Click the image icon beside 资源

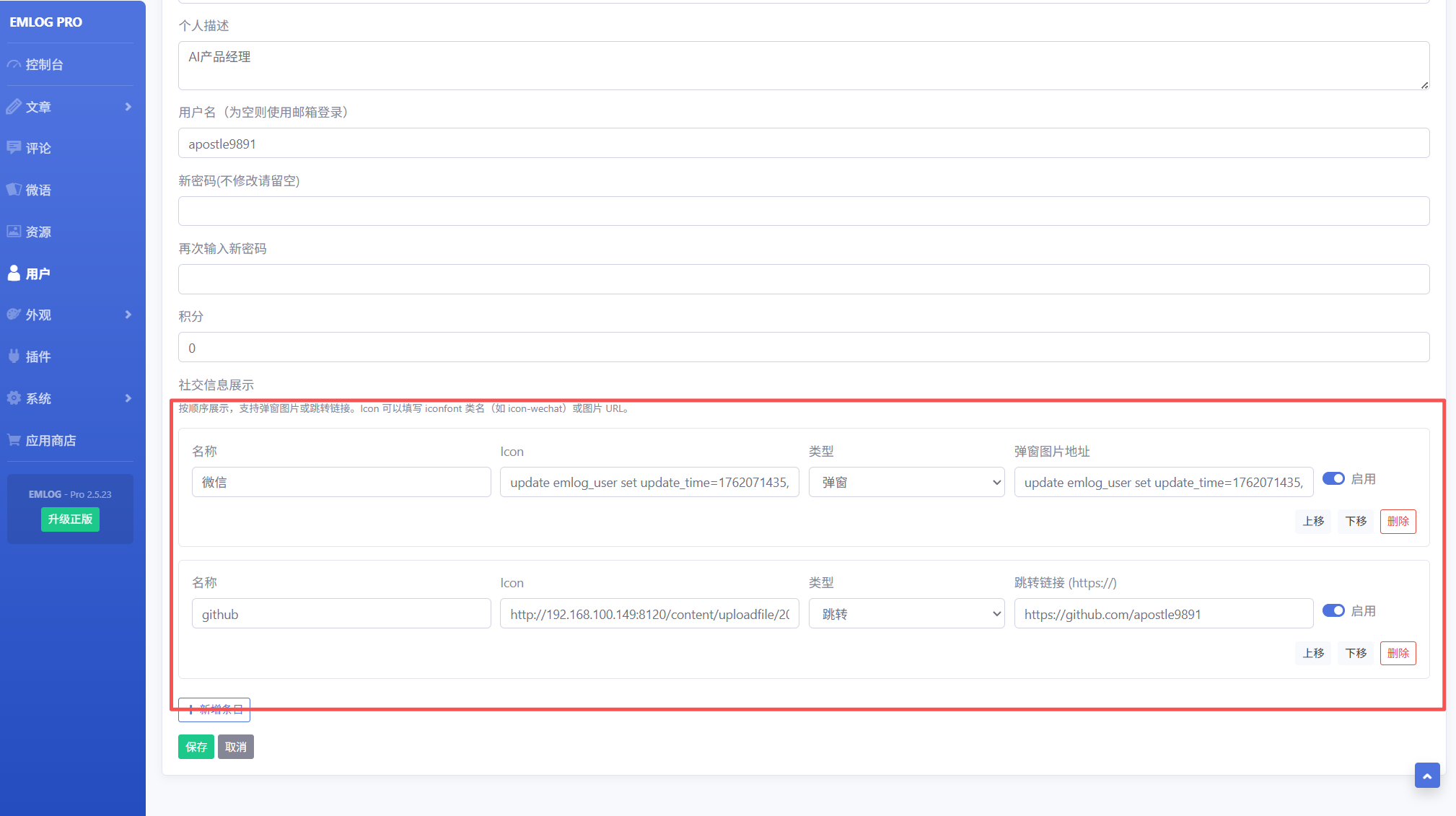click(14, 232)
